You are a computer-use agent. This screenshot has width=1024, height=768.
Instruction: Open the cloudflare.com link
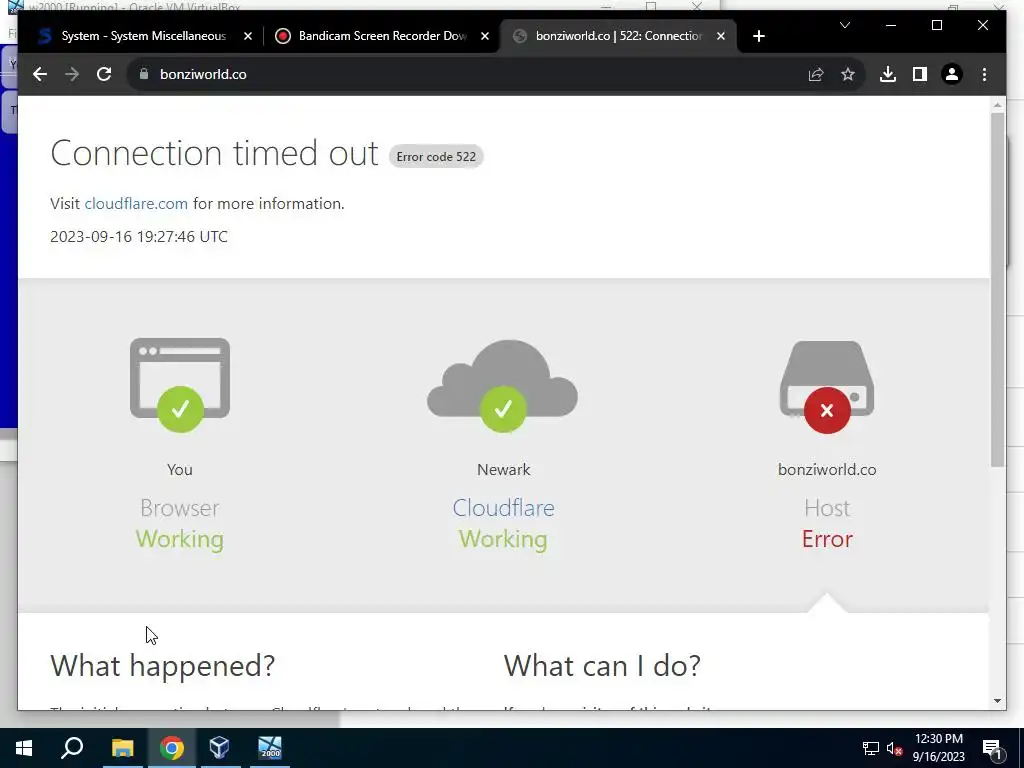coord(136,204)
